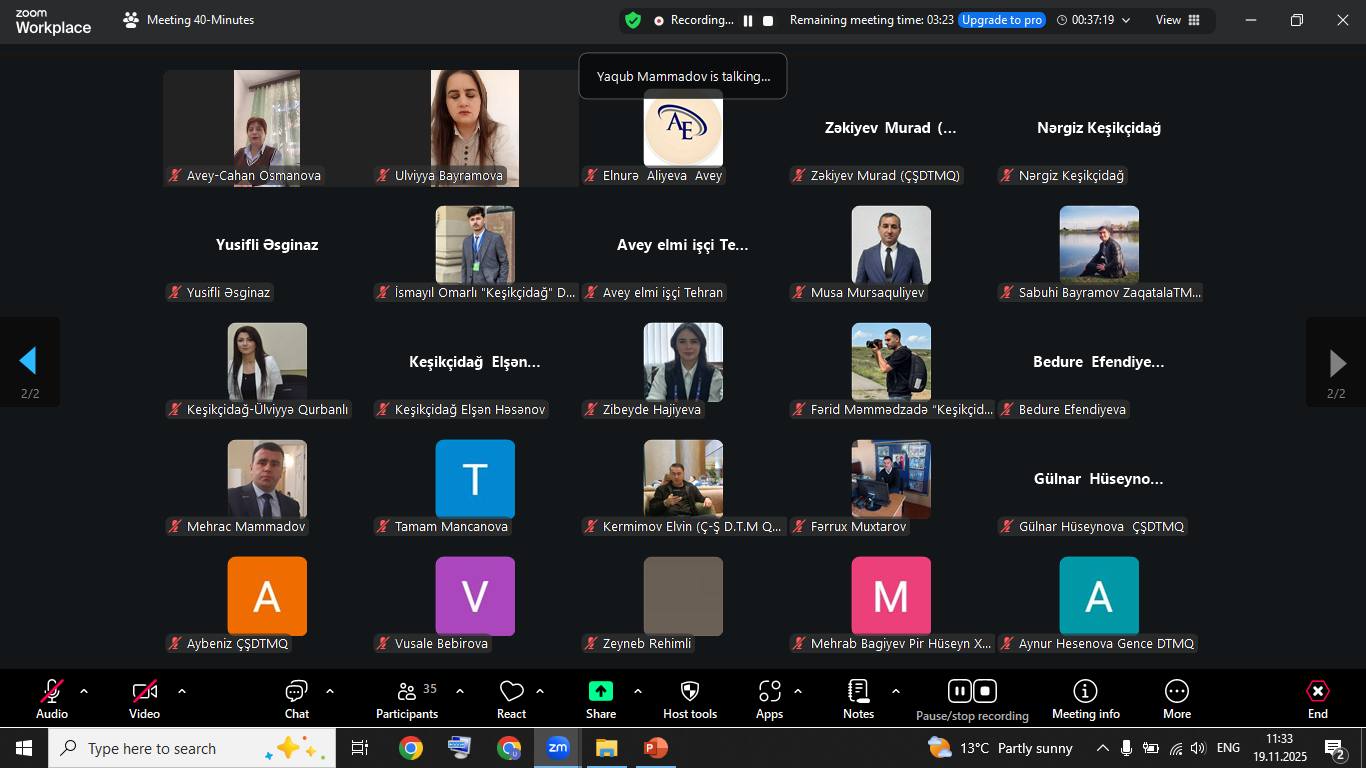Pause recording in bottom toolbar
Viewport: 1366px width, 768px height.
[x=959, y=691]
